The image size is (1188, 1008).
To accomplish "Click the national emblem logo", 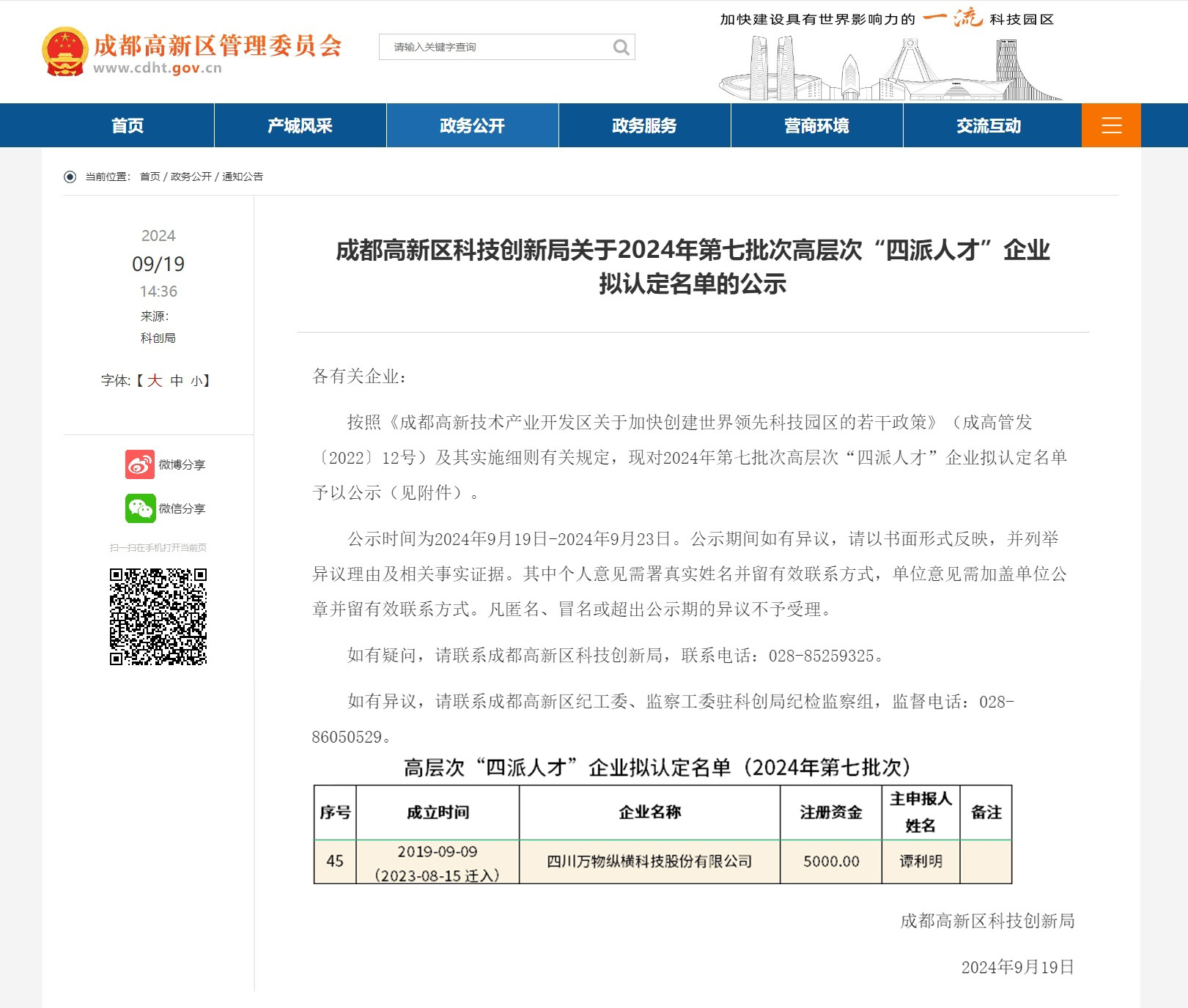I will [x=64, y=51].
